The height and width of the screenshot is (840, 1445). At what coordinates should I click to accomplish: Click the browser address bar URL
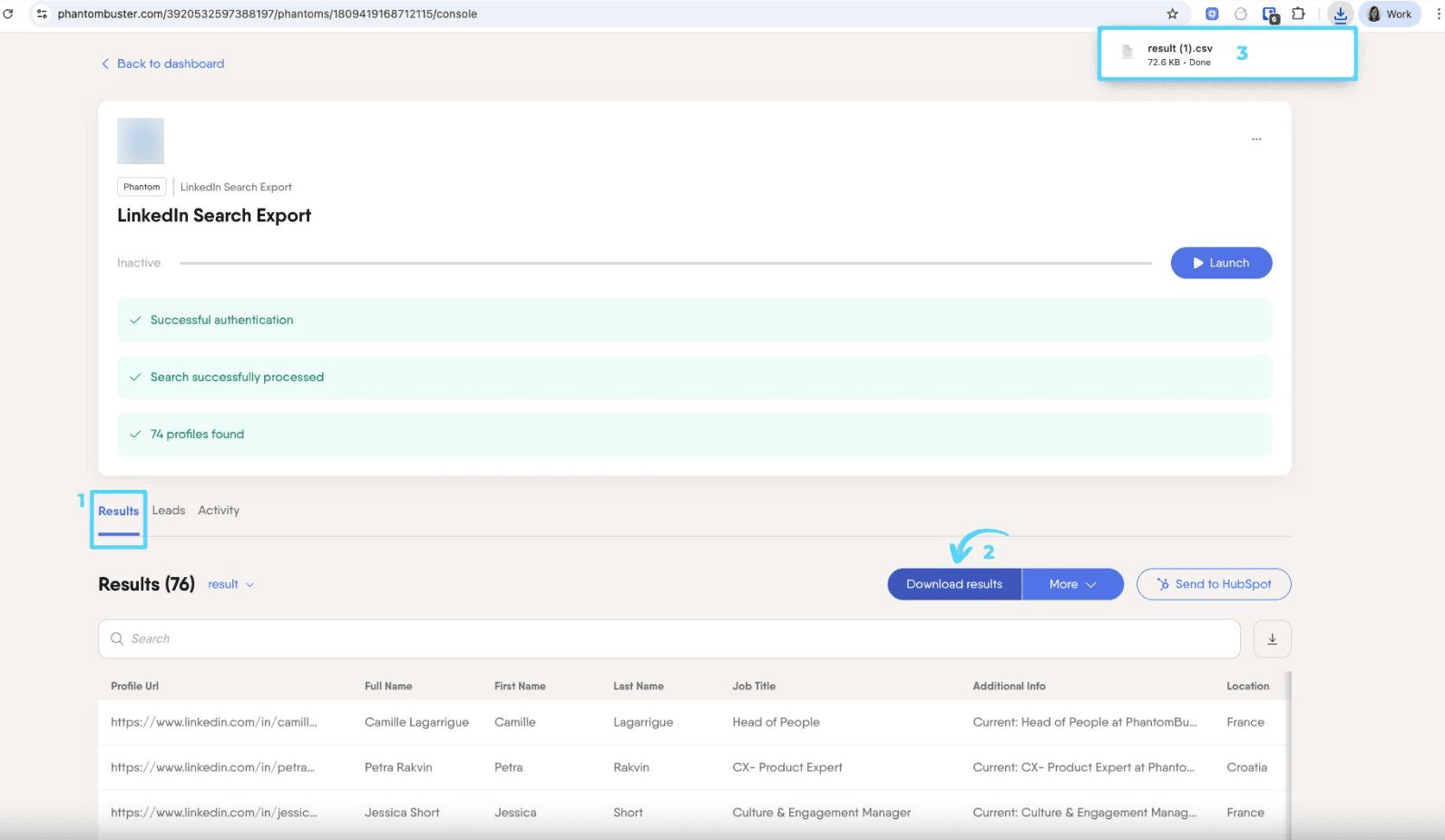(x=267, y=14)
